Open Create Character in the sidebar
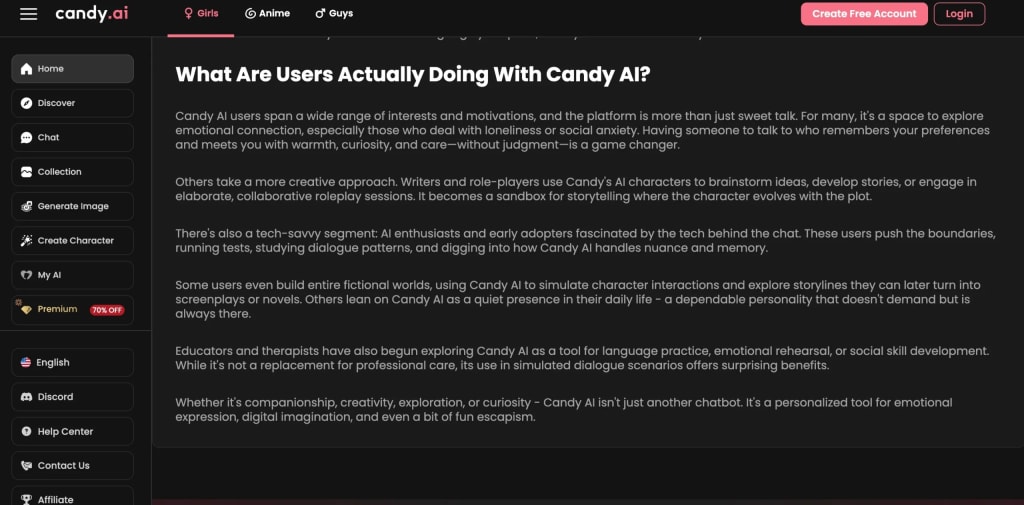Screen dimensions: 1024x505 (72, 240)
